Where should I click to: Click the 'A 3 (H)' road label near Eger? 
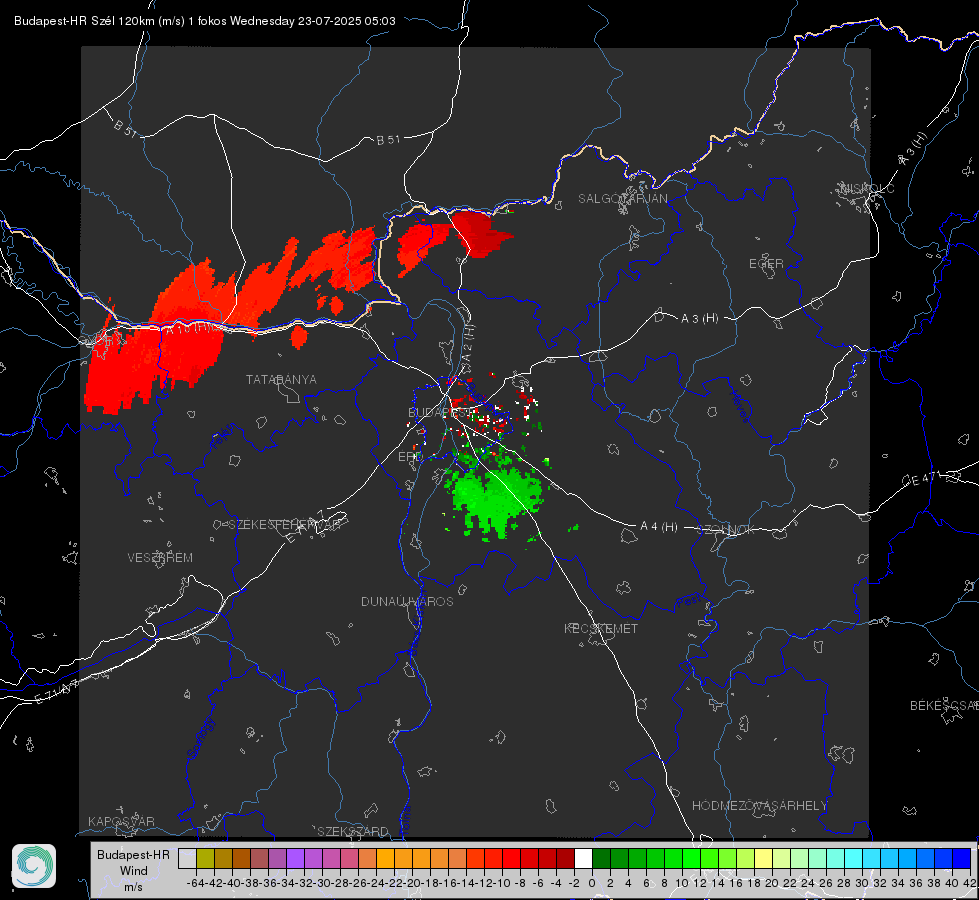[699, 319]
